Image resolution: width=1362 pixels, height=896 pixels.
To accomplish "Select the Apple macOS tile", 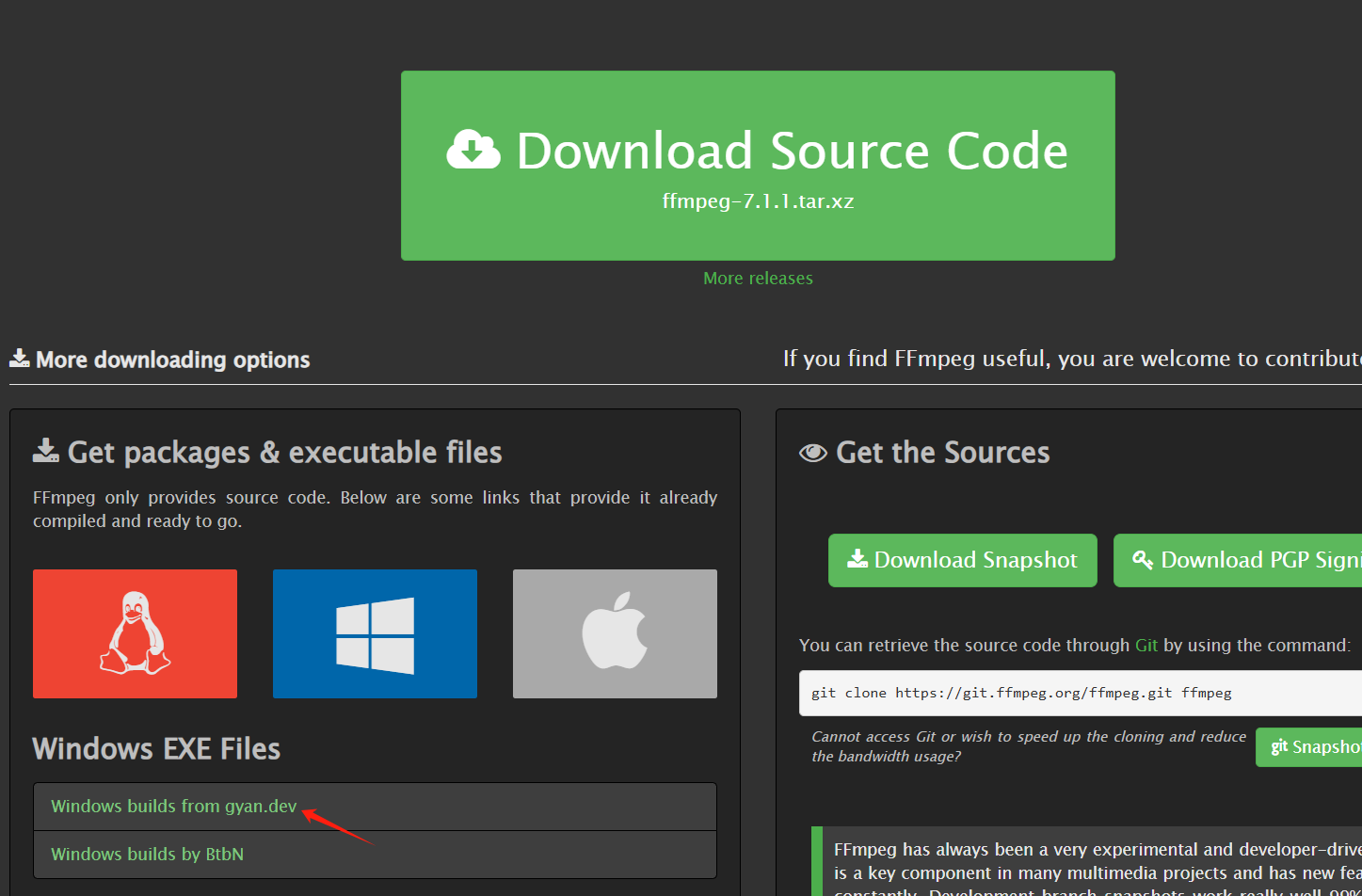I will (x=615, y=633).
